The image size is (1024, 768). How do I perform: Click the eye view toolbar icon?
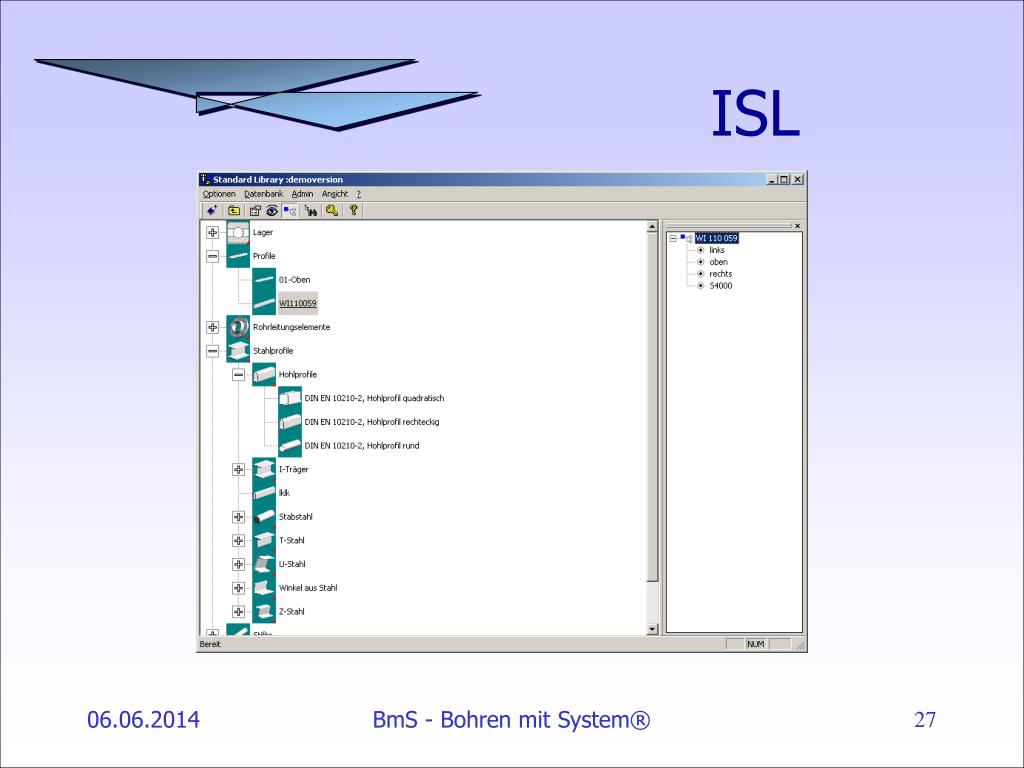pyautogui.click(x=272, y=210)
